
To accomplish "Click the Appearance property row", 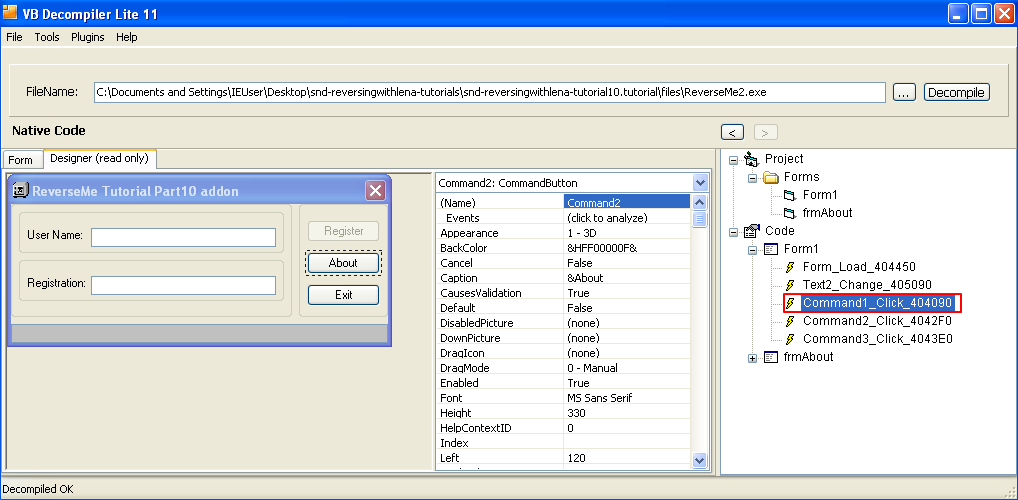I will (564, 232).
